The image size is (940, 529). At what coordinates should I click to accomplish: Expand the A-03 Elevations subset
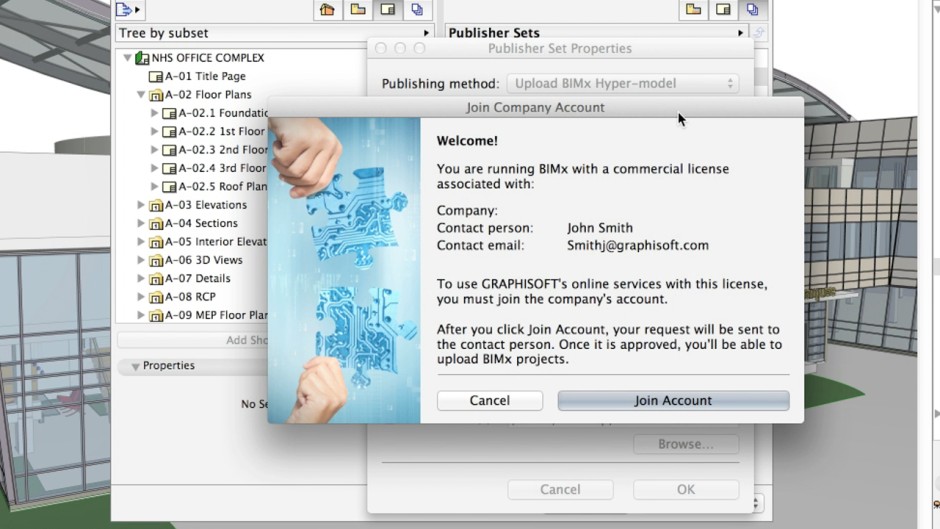[141, 205]
